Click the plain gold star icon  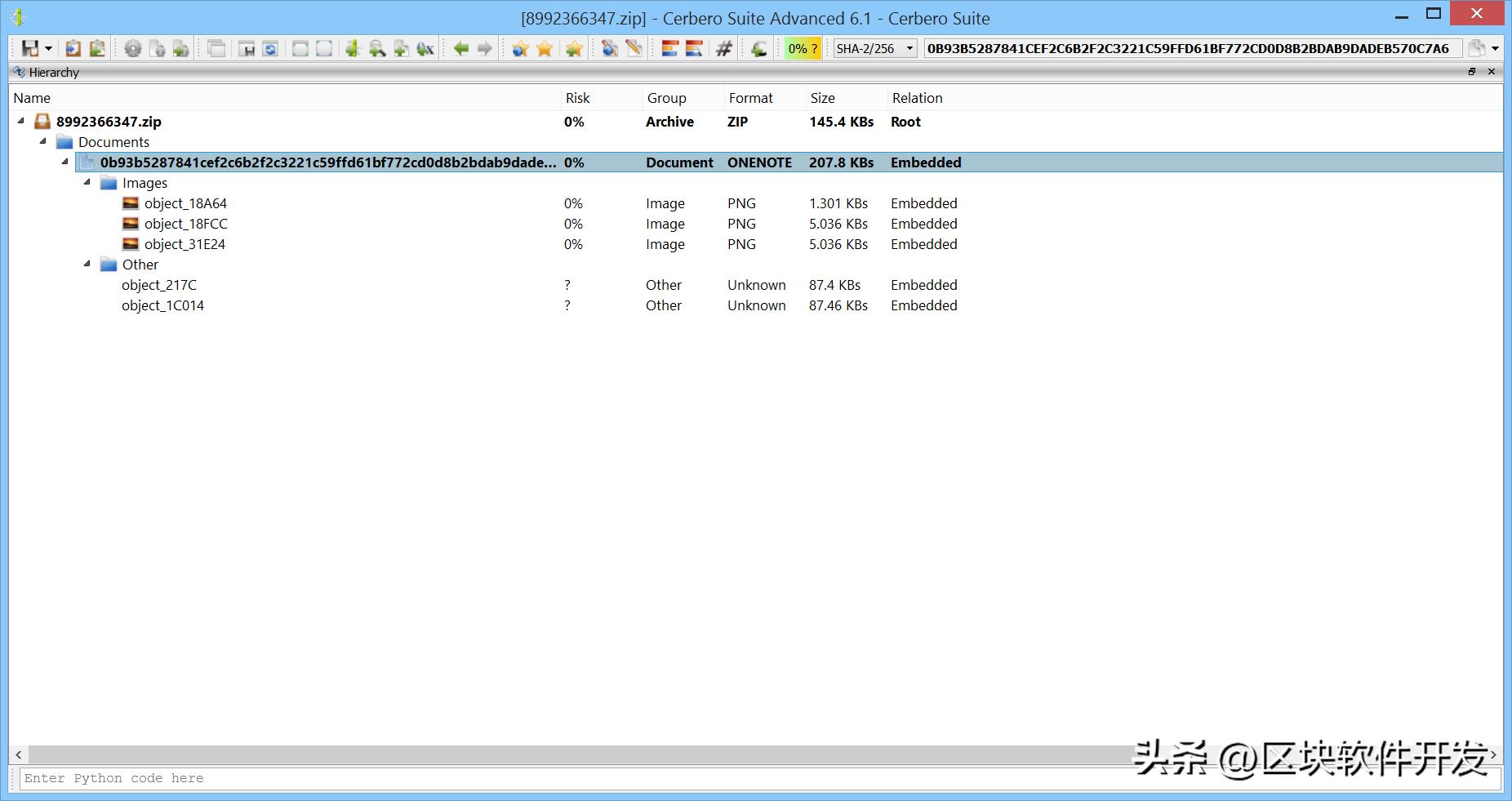tap(545, 48)
